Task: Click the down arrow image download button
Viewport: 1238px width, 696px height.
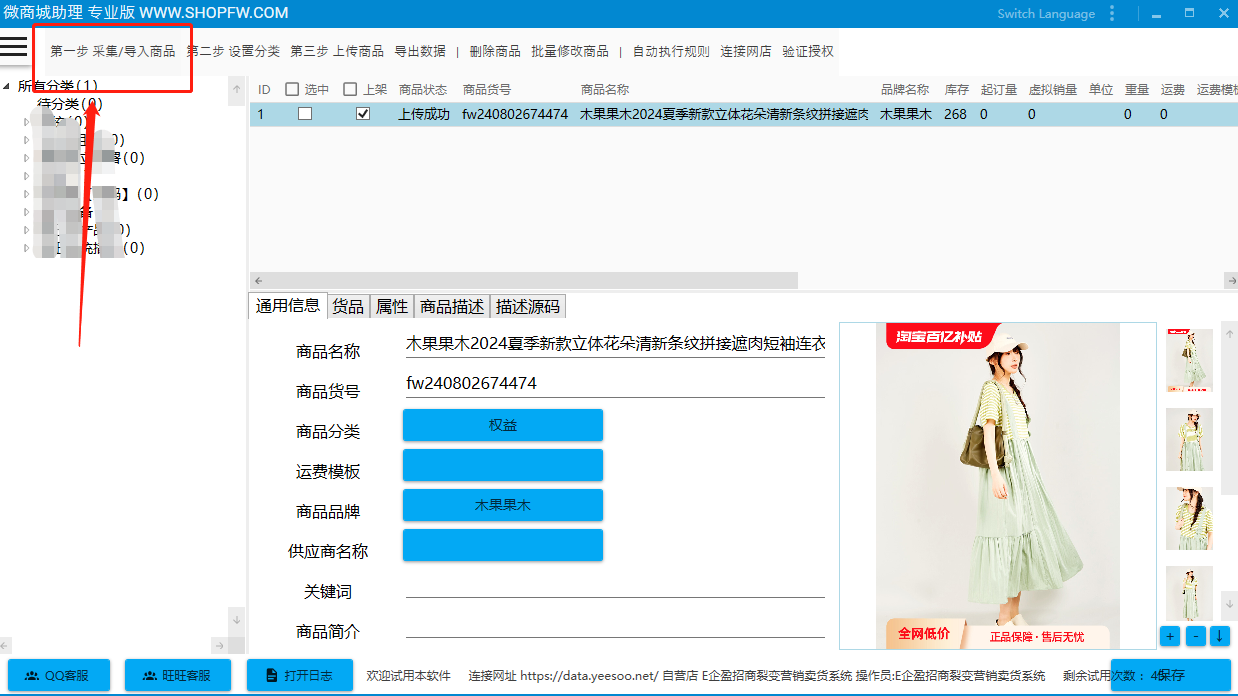Action: [1220, 636]
